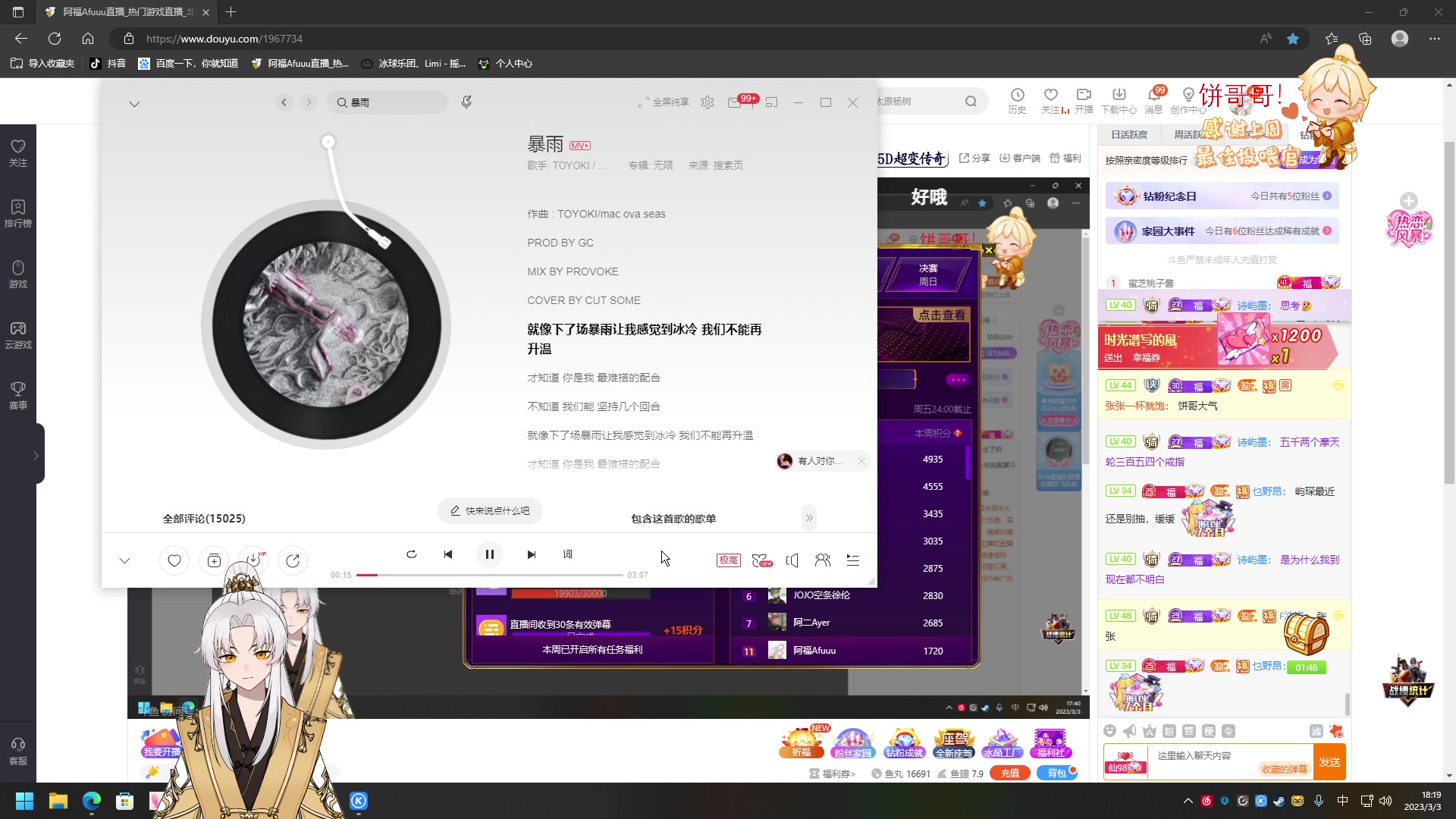Collapse the player bar with bottom-left chevron
1456x819 pixels.
click(x=125, y=560)
